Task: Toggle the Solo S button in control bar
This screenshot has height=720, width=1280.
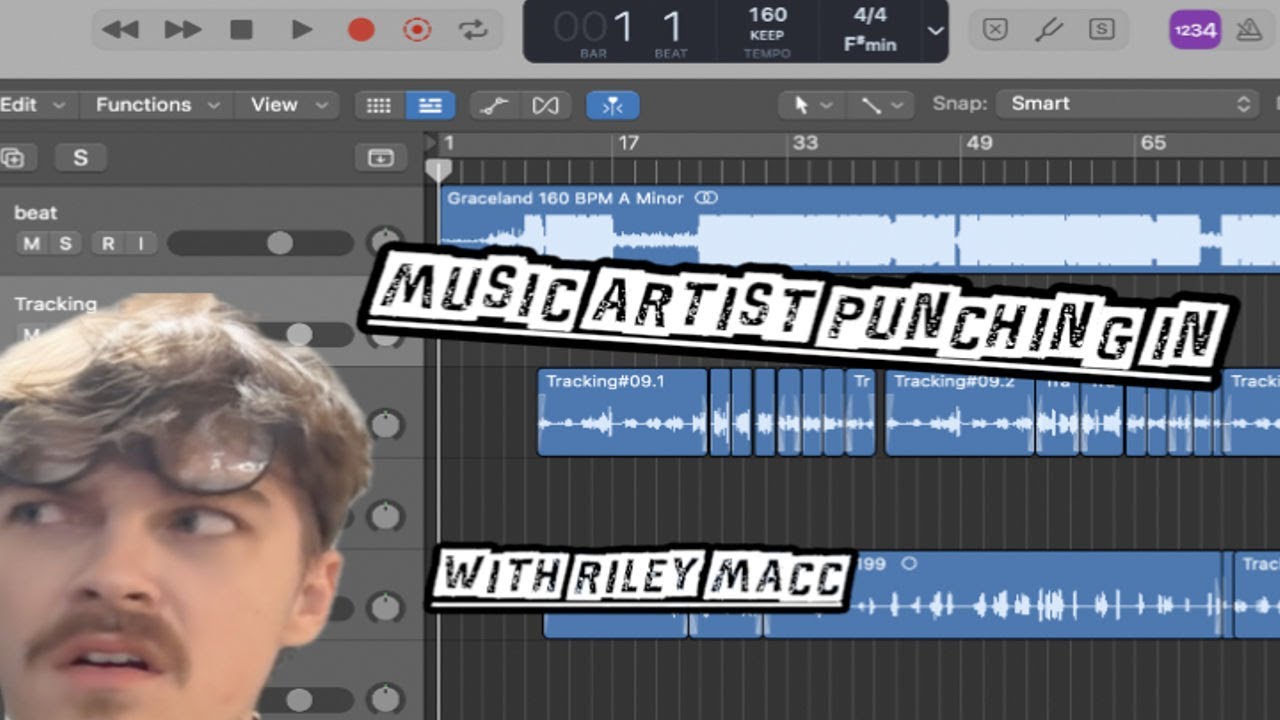Action: 1102,30
